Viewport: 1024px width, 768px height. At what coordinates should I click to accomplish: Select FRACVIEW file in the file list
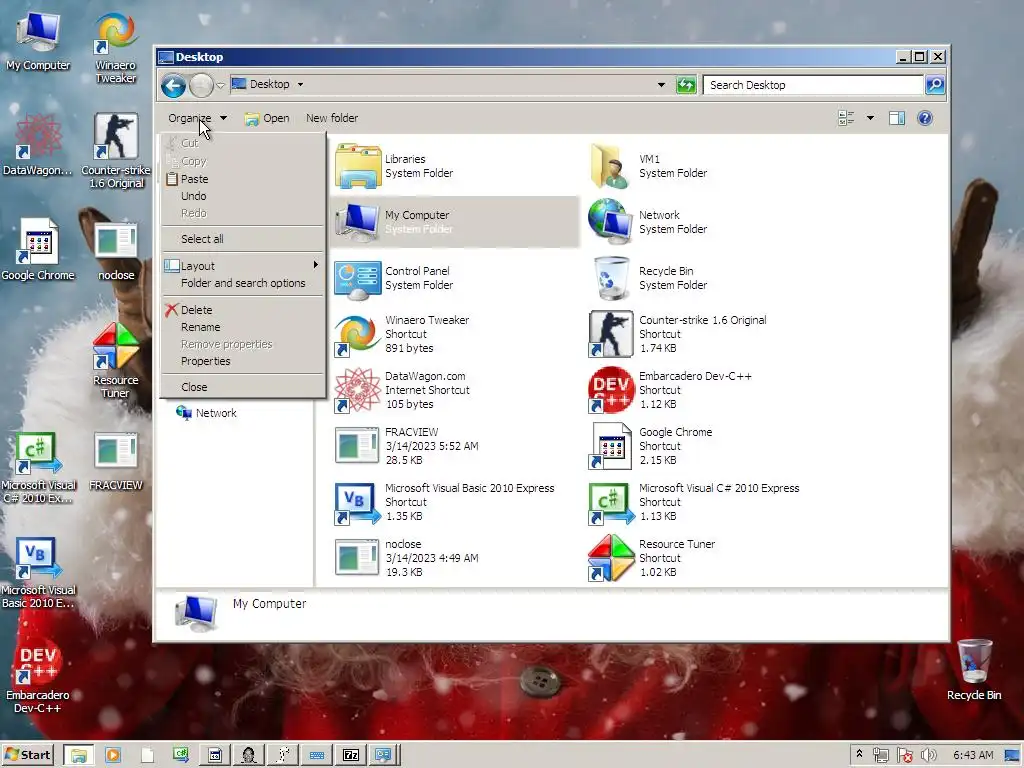[357, 446]
